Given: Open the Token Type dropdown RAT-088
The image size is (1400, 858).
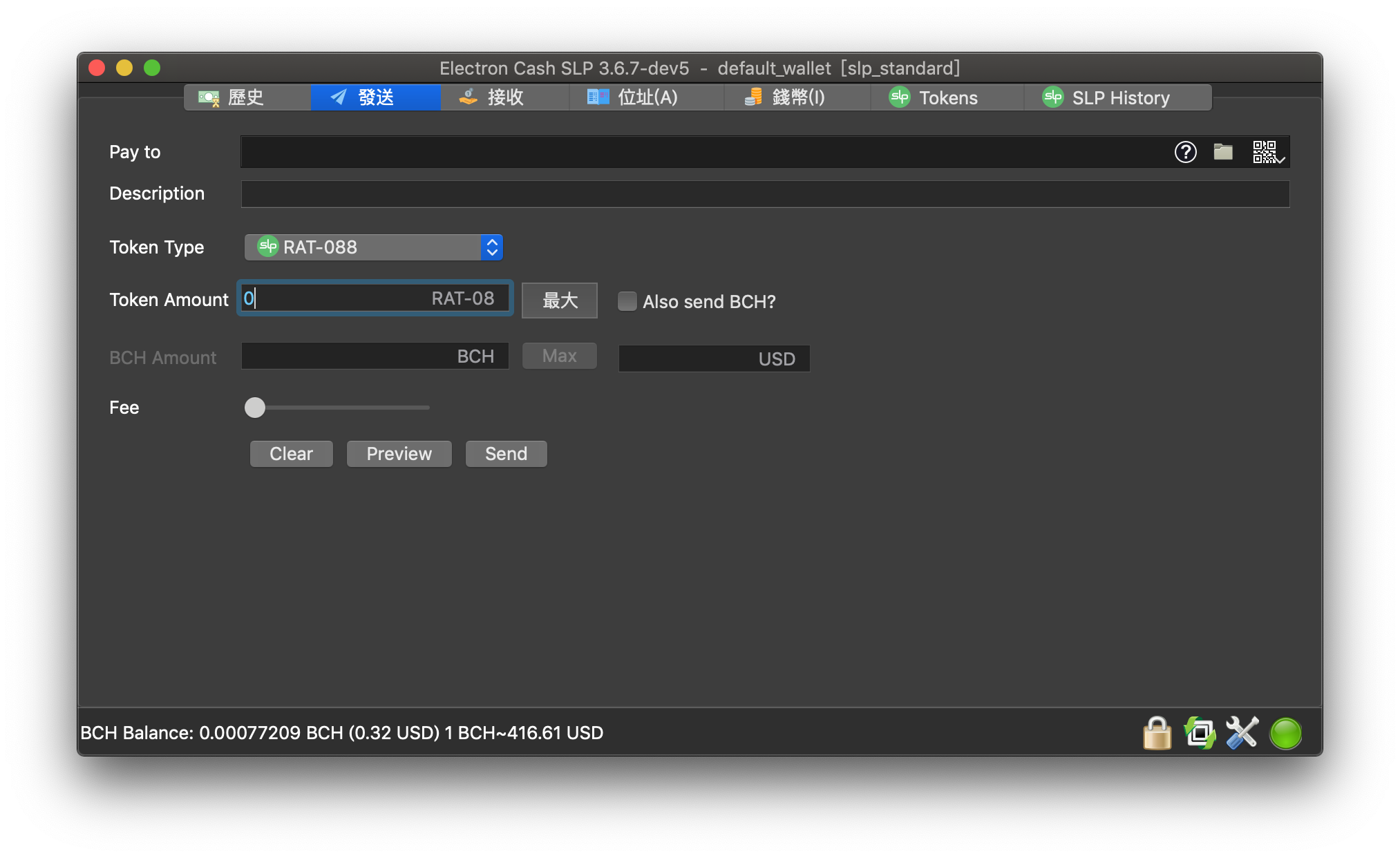Looking at the screenshot, I should [374, 247].
